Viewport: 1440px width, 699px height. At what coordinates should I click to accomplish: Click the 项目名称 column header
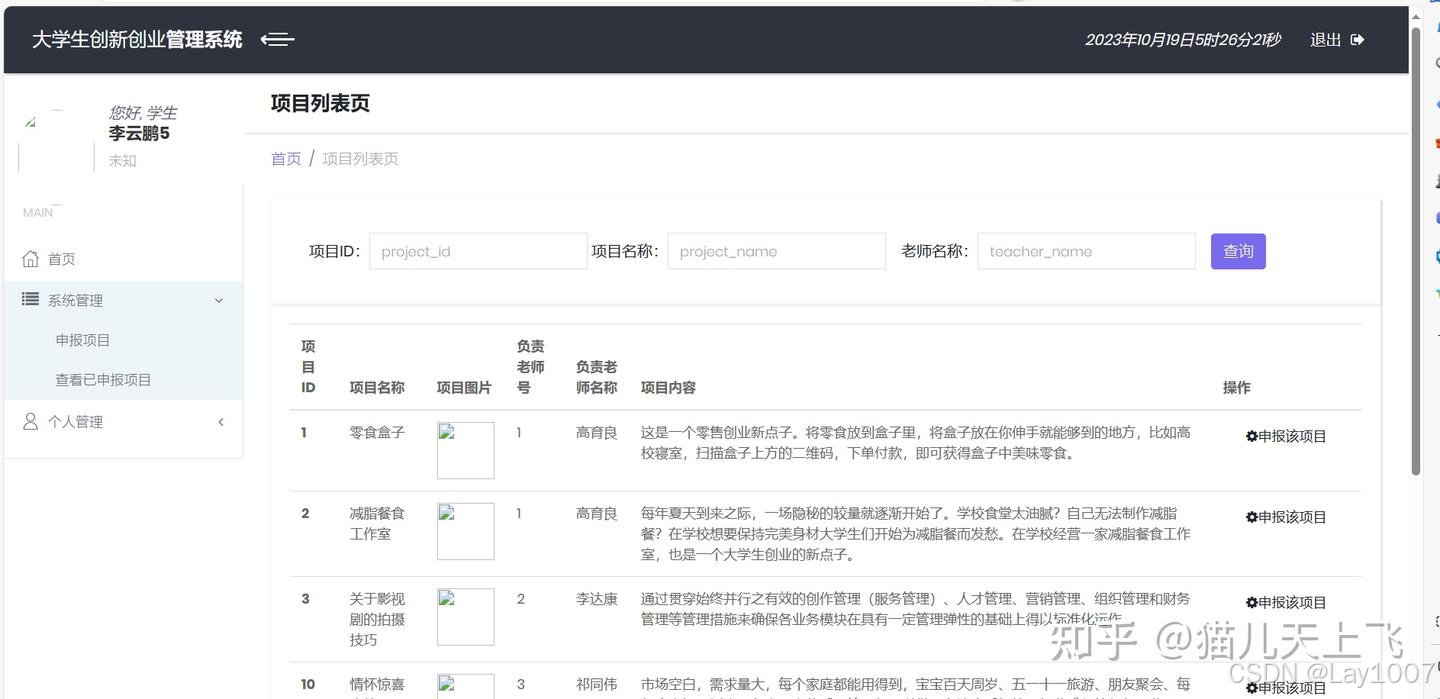[x=377, y=388]
